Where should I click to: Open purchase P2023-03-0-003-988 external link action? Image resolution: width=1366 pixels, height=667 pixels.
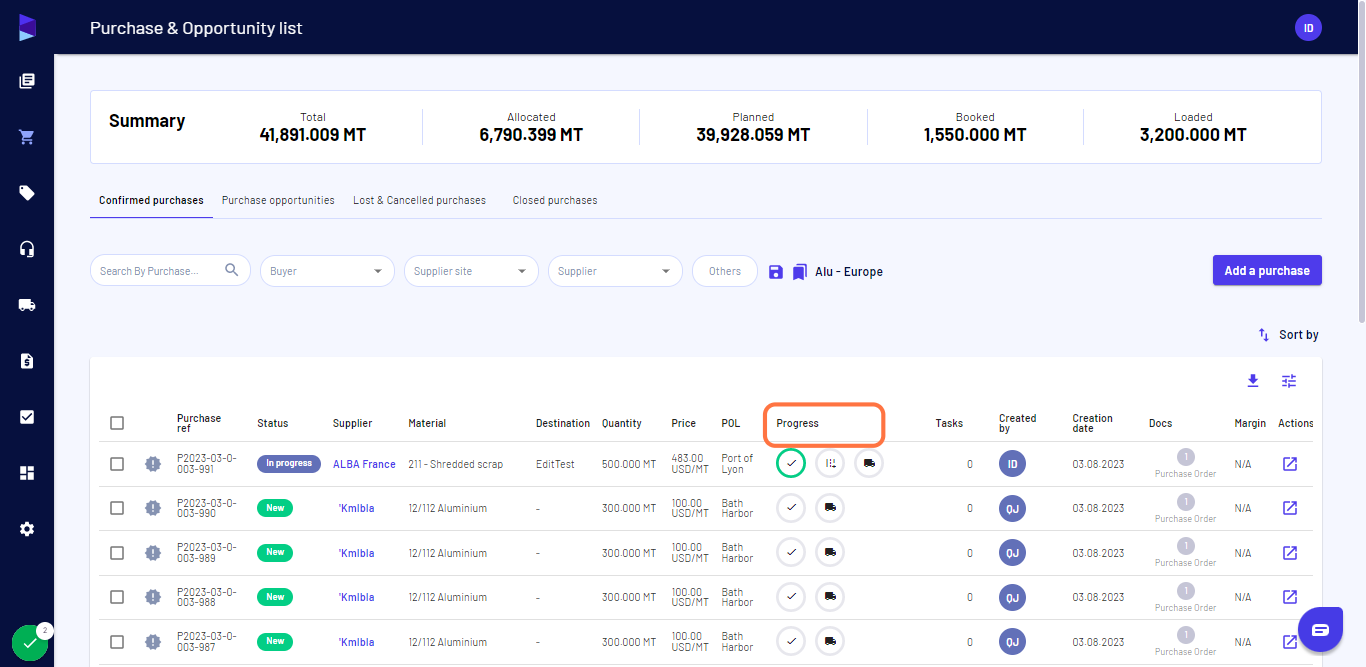coord(1290,597)
